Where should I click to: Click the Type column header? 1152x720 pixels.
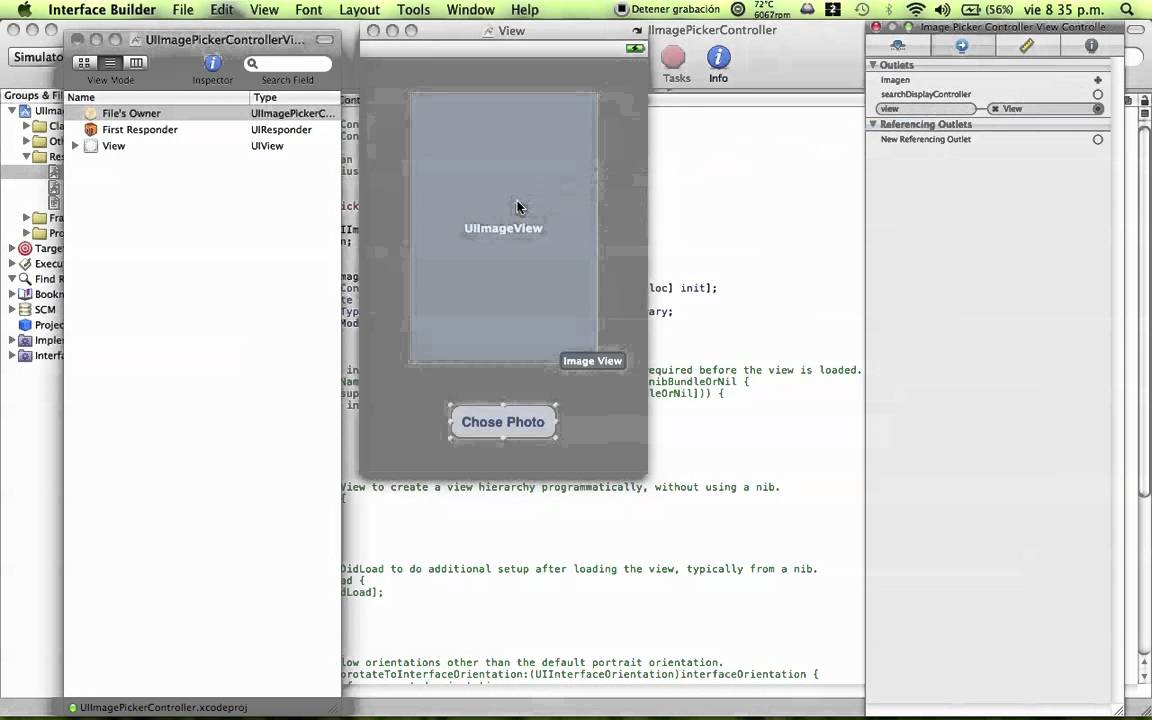point(295,97)
